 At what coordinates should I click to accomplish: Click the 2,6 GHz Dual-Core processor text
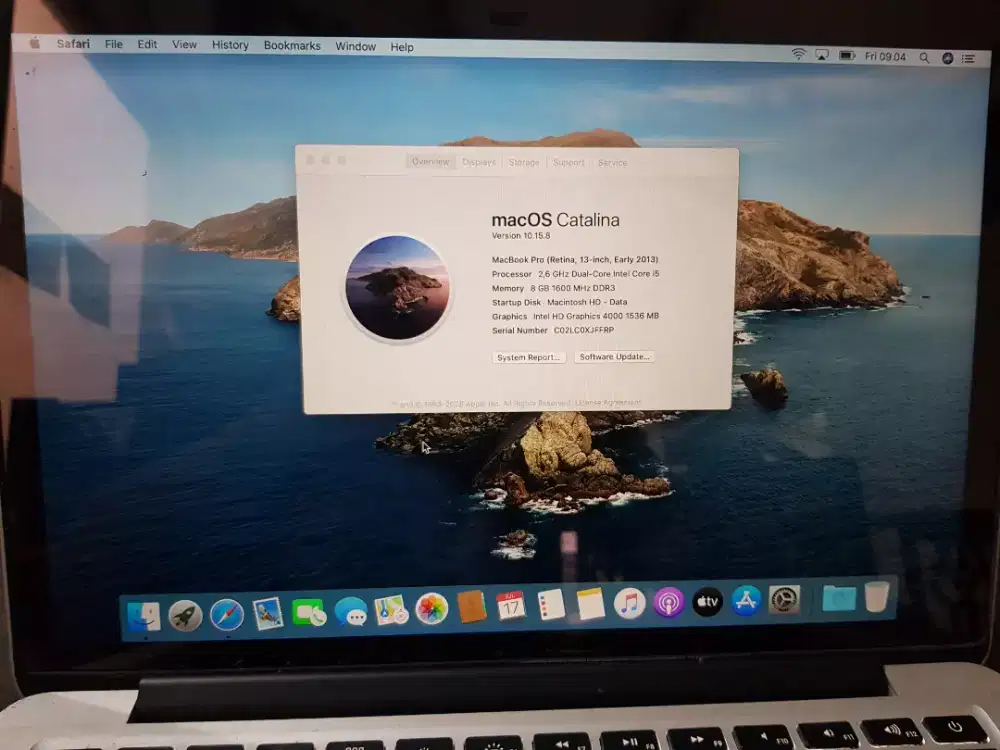click(599, 274)
